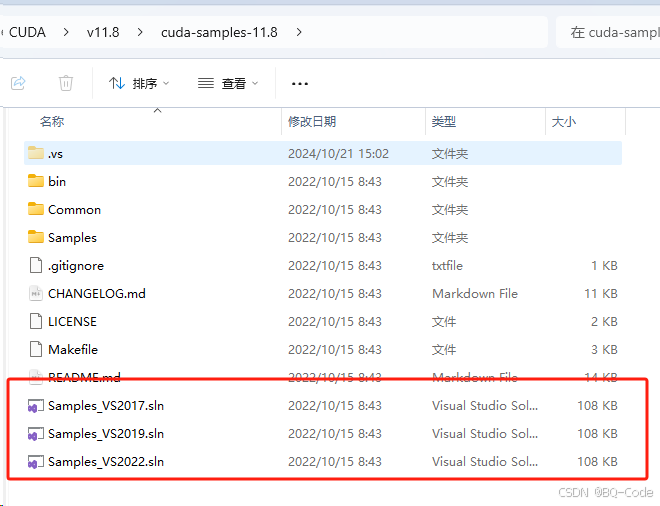Click the 2 KB size of LICENSE
660x506 pixels.
tap(604, 322)
